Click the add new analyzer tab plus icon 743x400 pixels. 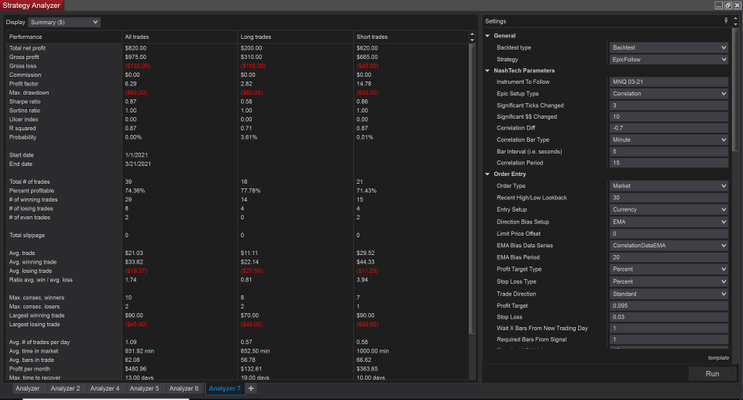tap(250, 388)
